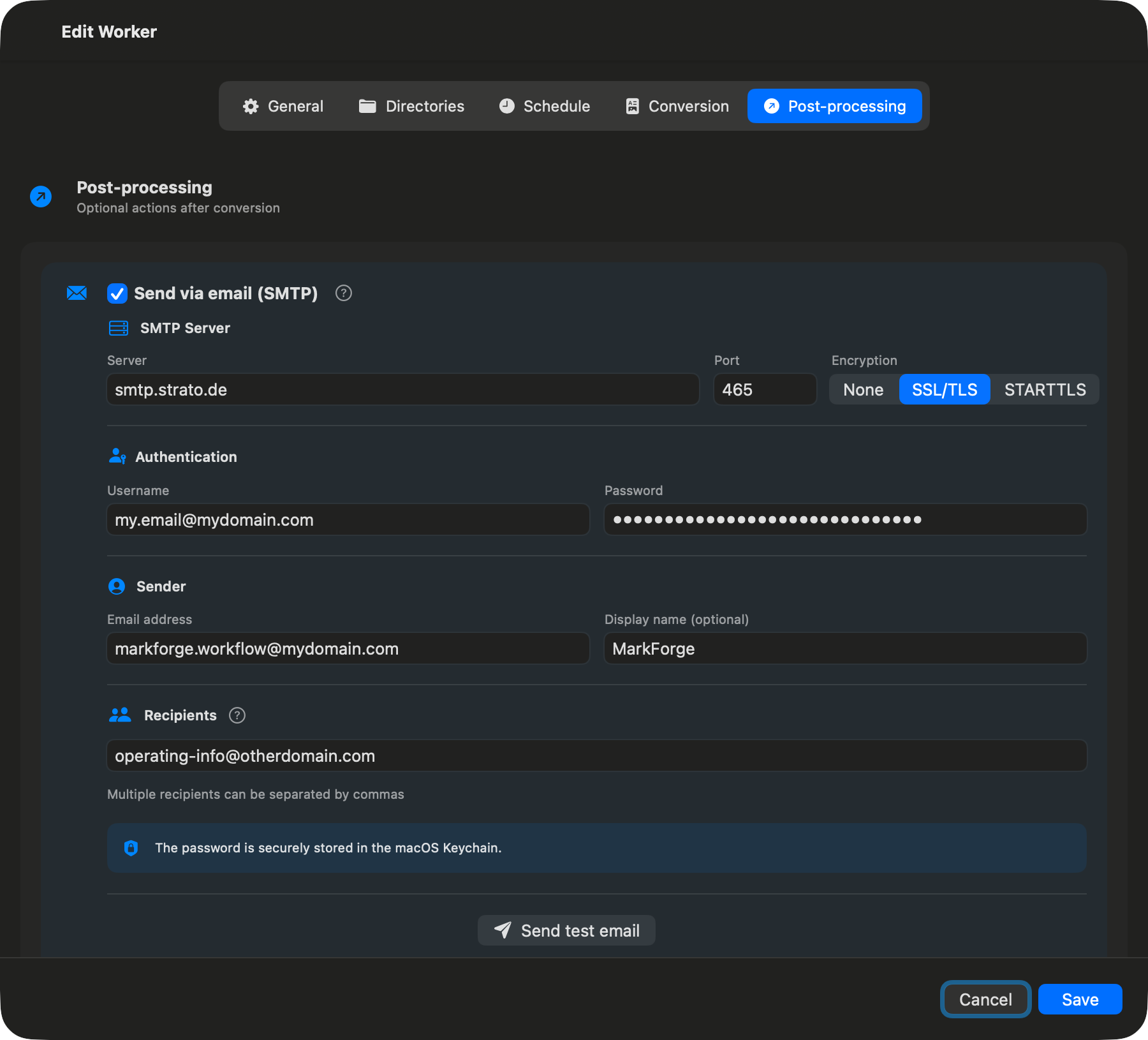
Task: Click Send test email button
Action: [566, 930]
